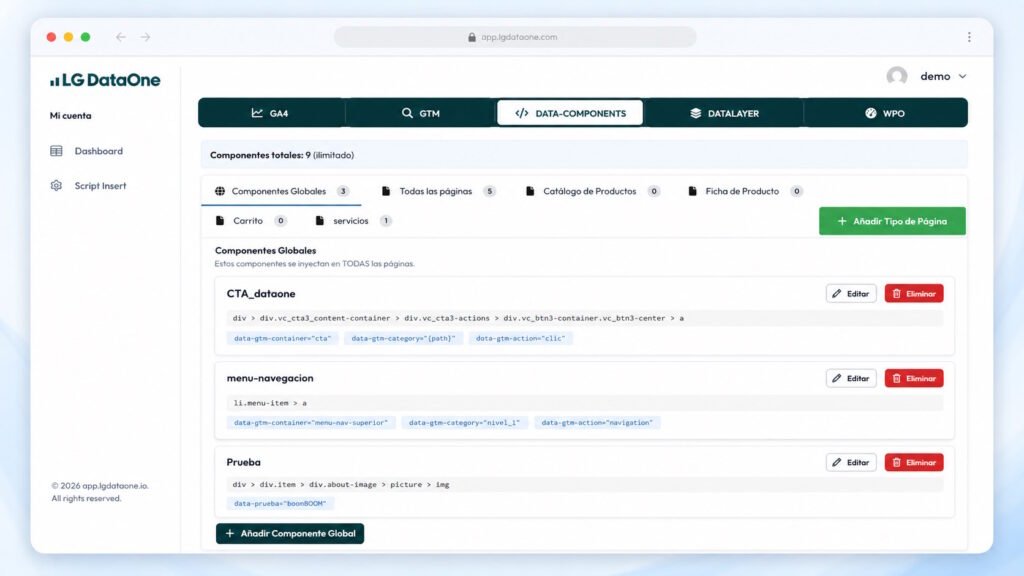Click the menu-navegacion component title
The width and height of the screenshot is (1024, 576).
point(270,378)
